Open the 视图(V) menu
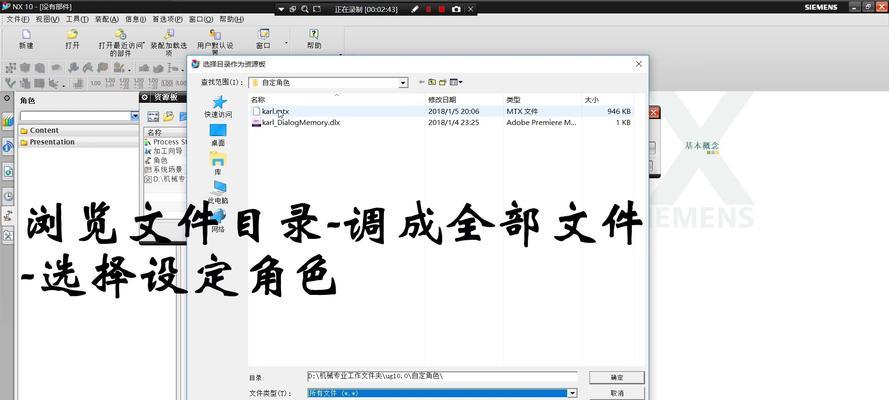 48,19
